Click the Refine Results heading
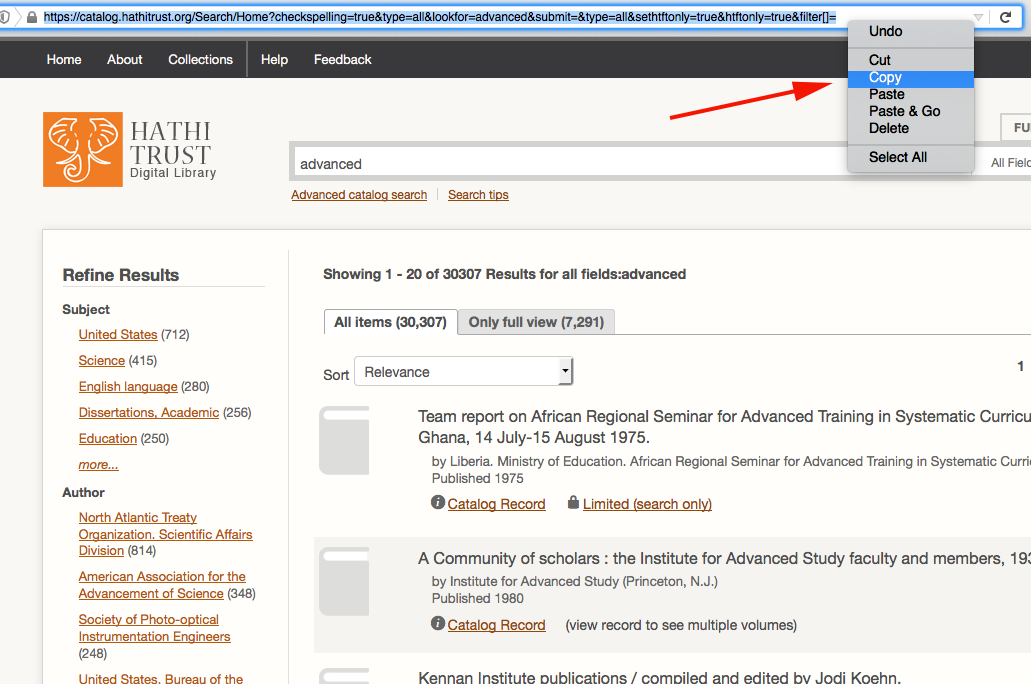This screenshot has height=684, width=1031. pos(120,275)
